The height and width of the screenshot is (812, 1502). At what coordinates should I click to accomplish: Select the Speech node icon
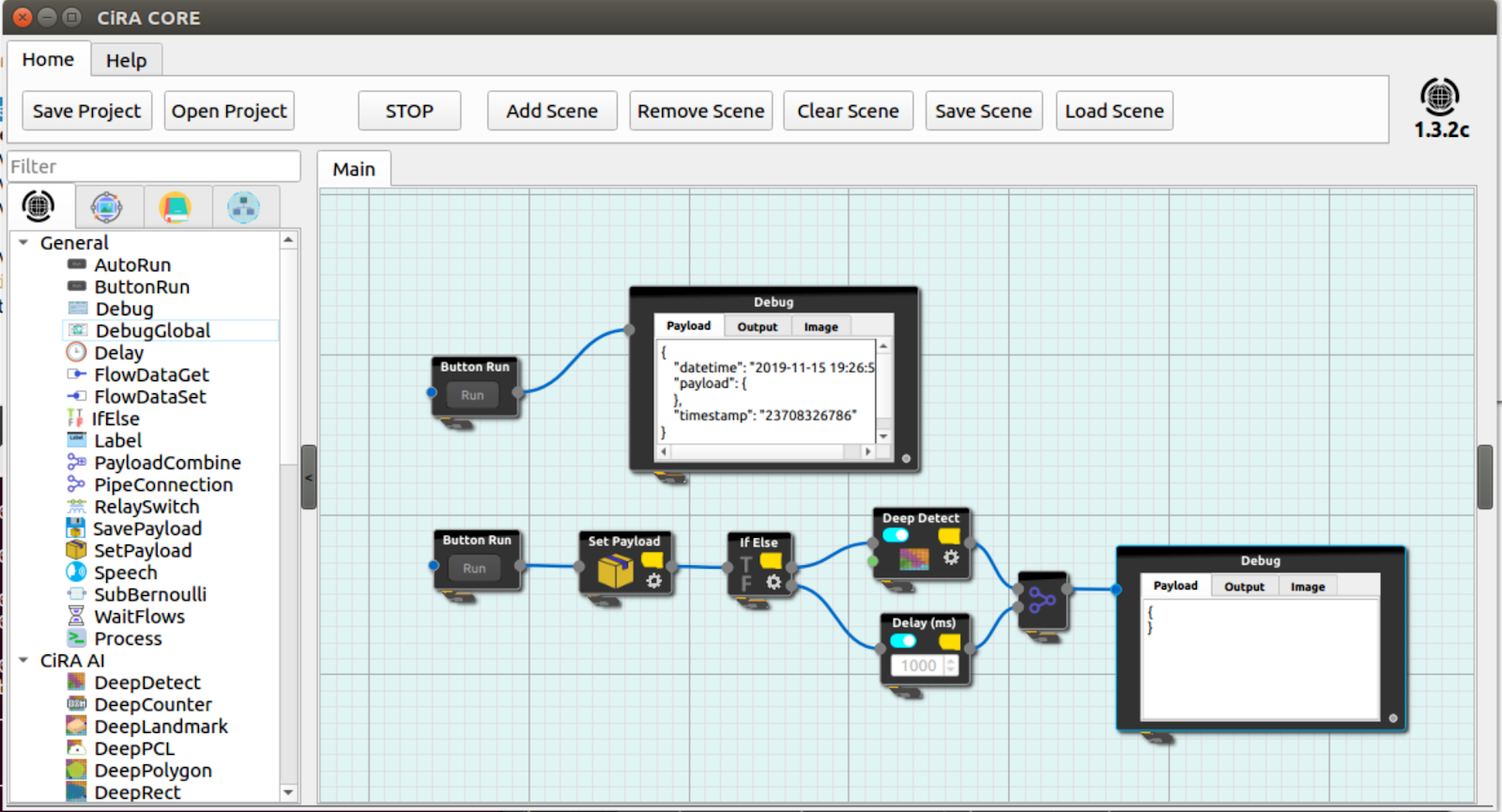tap(77, 572)
